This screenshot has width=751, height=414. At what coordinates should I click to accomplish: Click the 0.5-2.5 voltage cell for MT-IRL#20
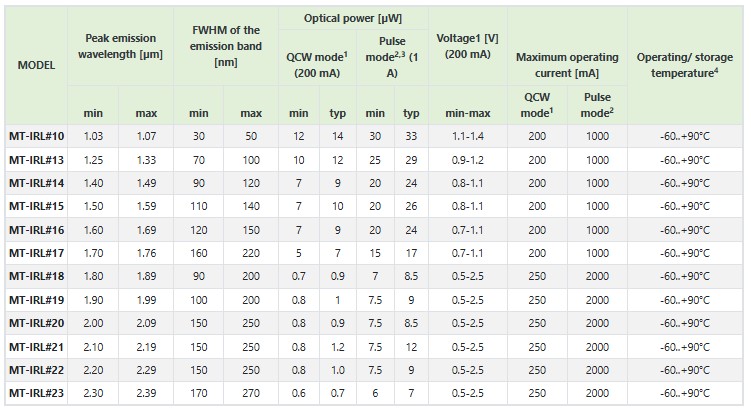click(x=467, y=323)
